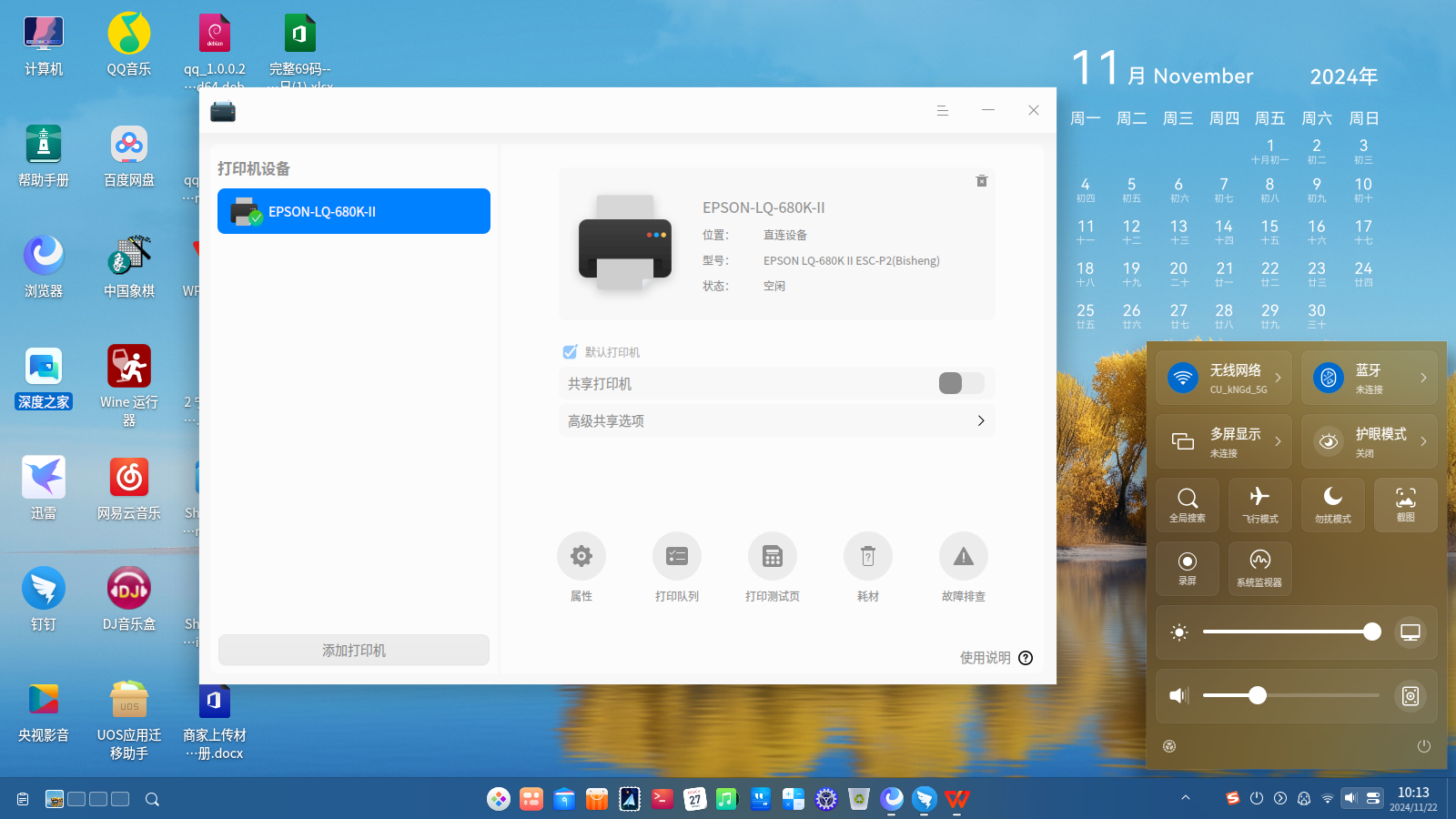Toggle 飞行模式 airplane mode
The width and height of the screenshot is (1456, 819).
point(1260,505)
